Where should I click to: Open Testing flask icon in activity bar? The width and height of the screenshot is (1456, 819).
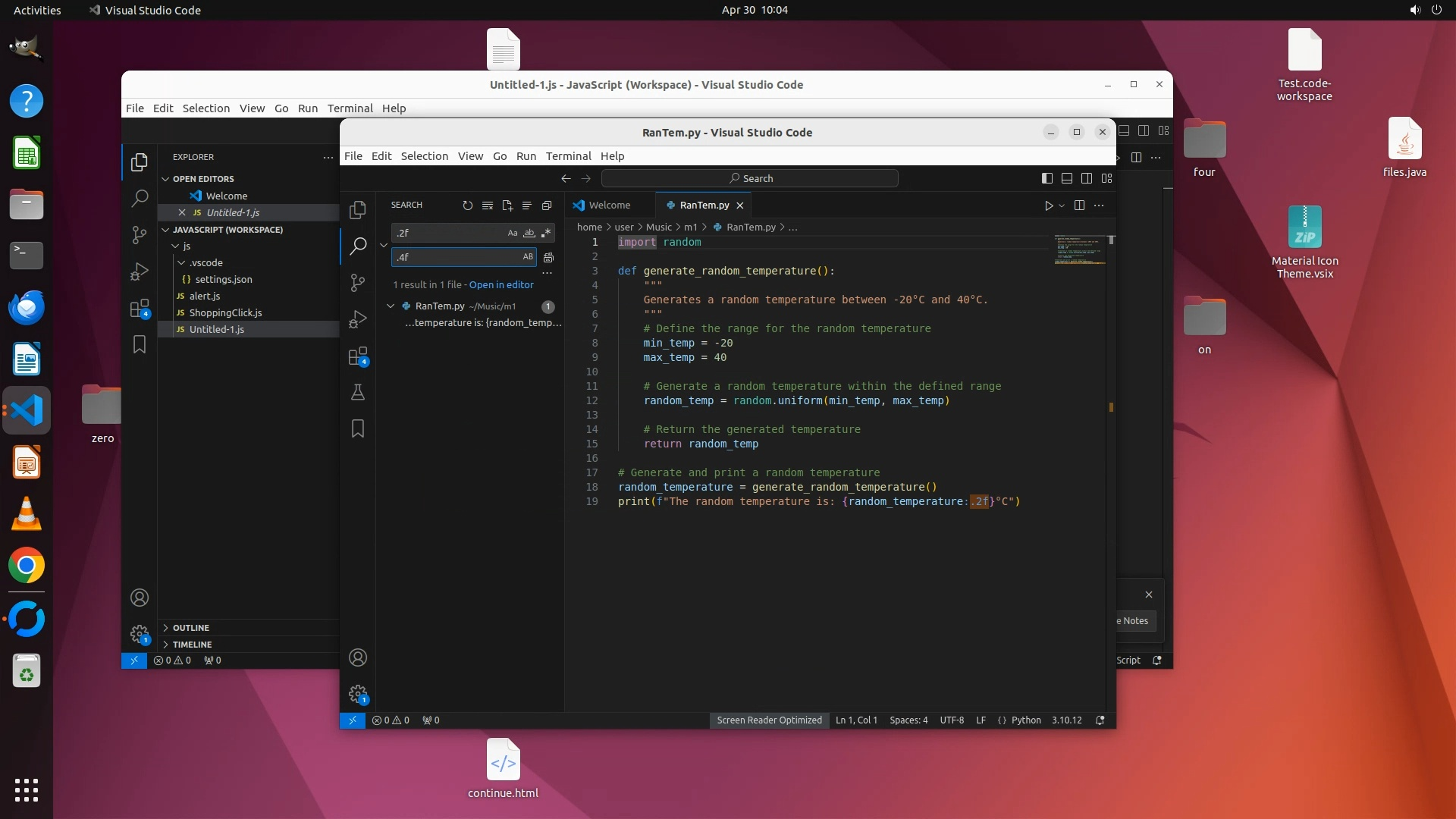point(358,392)
